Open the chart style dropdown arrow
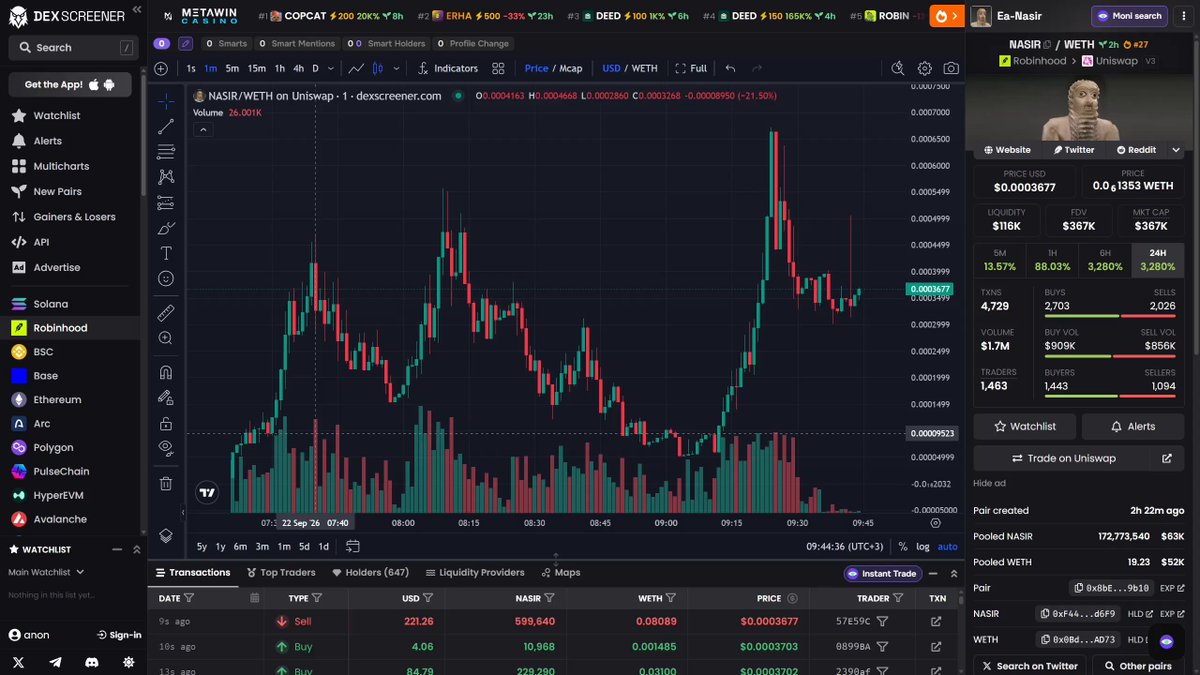Image resolution: width=1200 pixels, height=675 pixels. tap(397, 68)
